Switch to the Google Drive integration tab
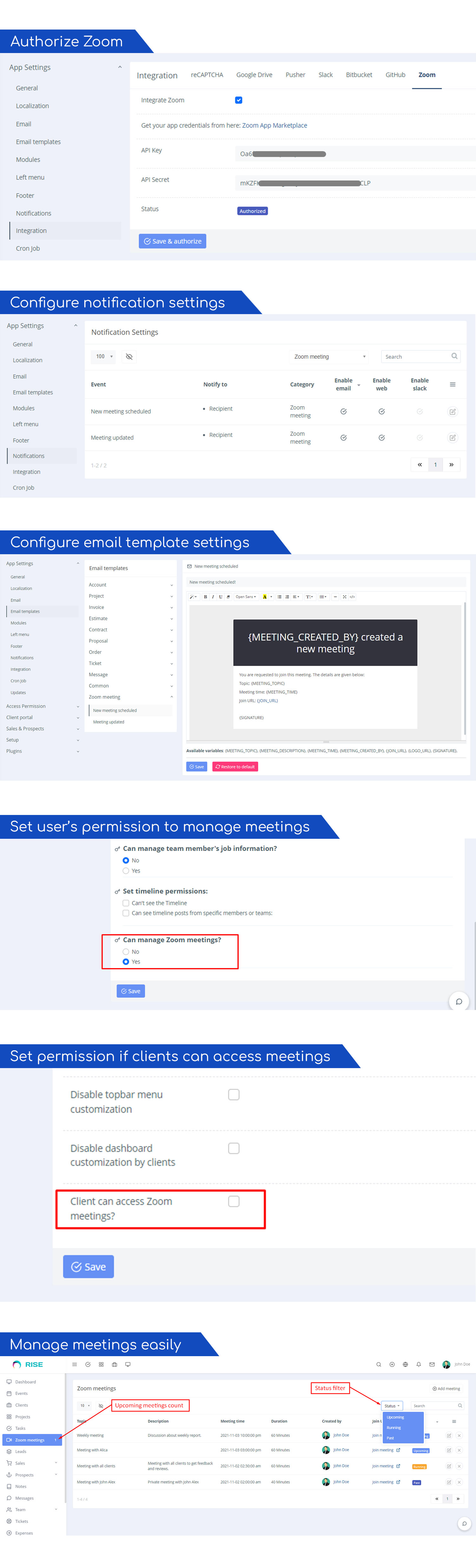 [x=254, y=75]
